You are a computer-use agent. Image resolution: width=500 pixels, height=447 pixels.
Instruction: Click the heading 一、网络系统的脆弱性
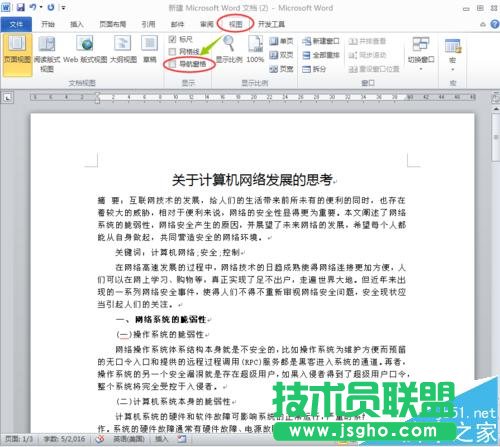pyautogui.click(x=161, y=319)
